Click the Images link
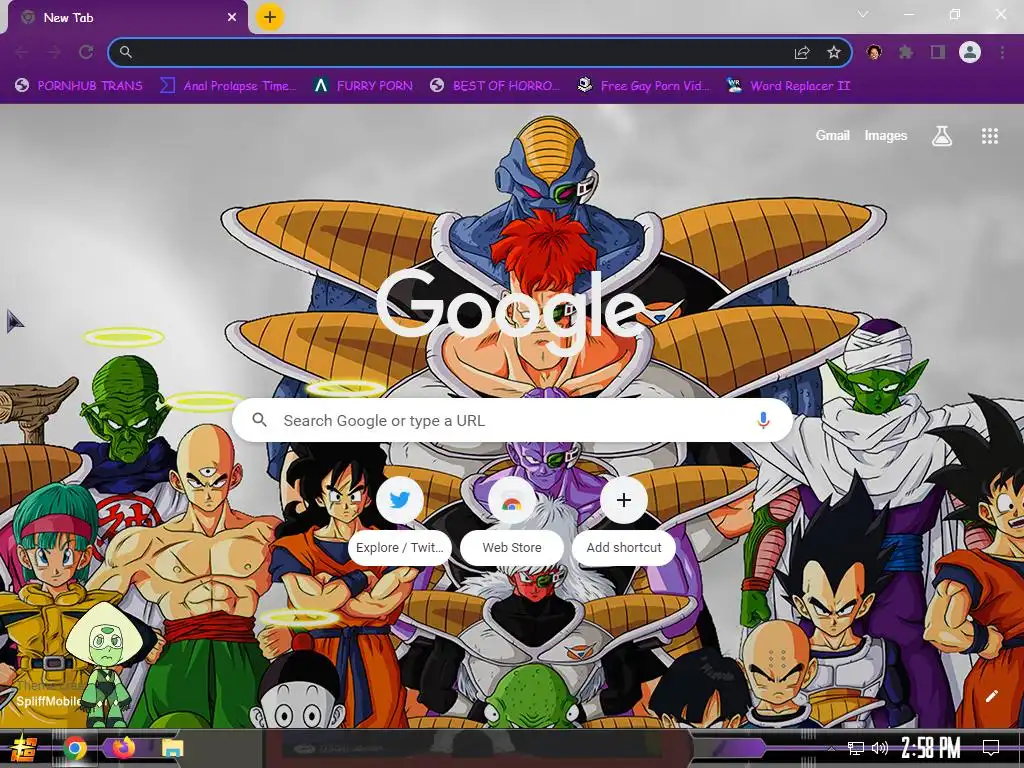This screenshot has width=1024, height=768. 886,136
